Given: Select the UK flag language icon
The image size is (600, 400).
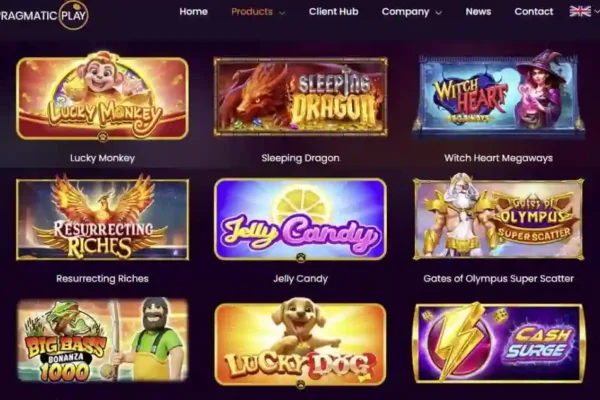Looking at the screenshot, I should (x=580, y=11).
